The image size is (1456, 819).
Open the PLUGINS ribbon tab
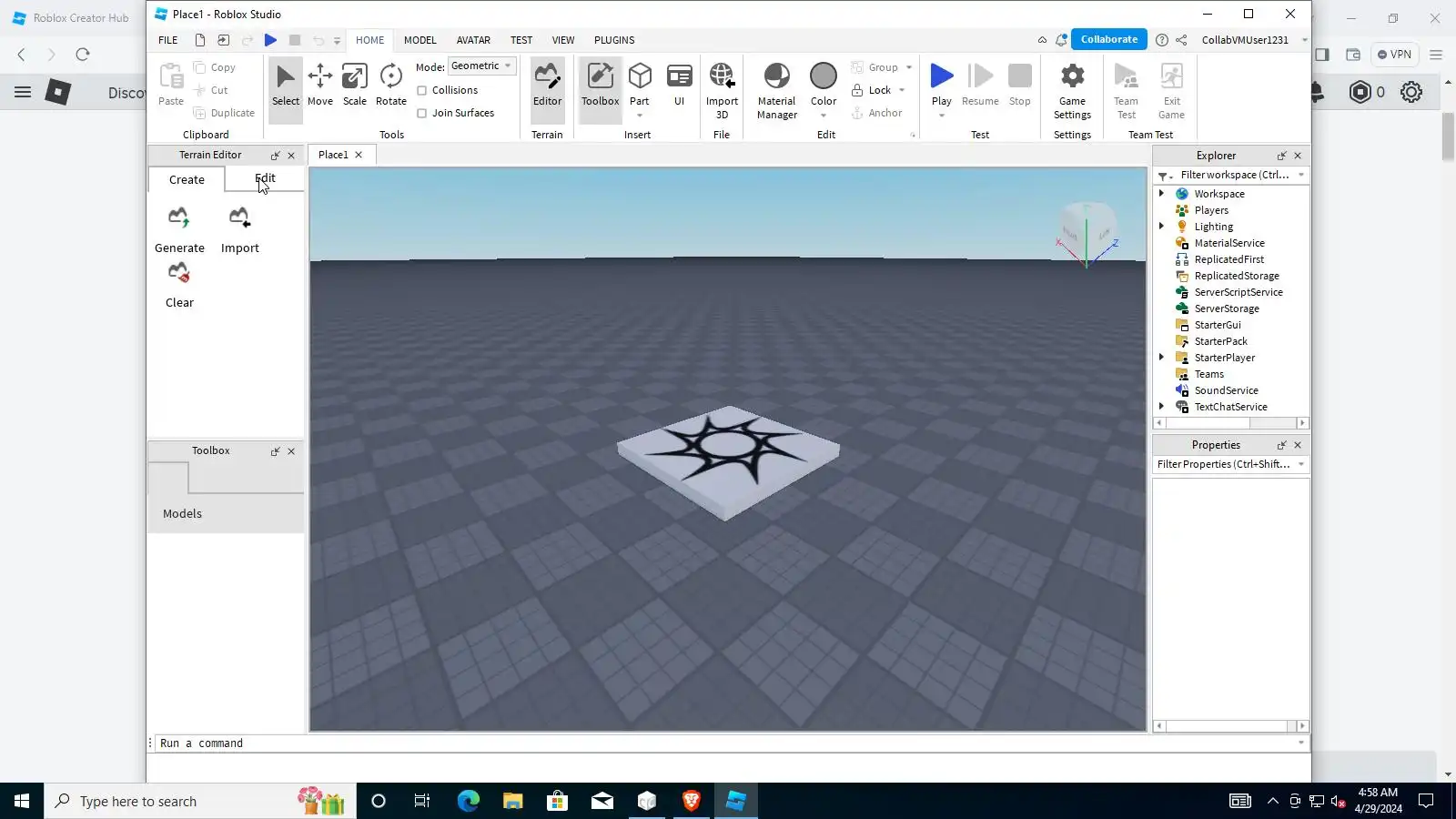pyautogui.click(x=614, y=40)
